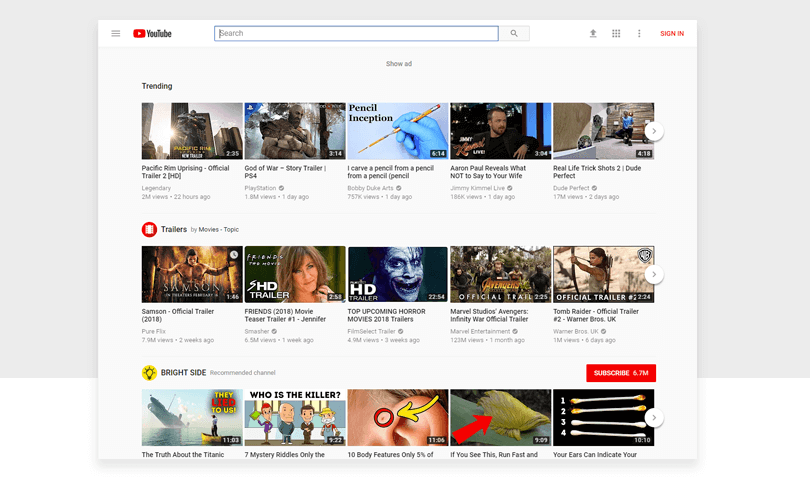Viewport: 810px width, 481px height.
Task: Click title '7 Mystery Riddles Only the'
Action: (285, 455)
